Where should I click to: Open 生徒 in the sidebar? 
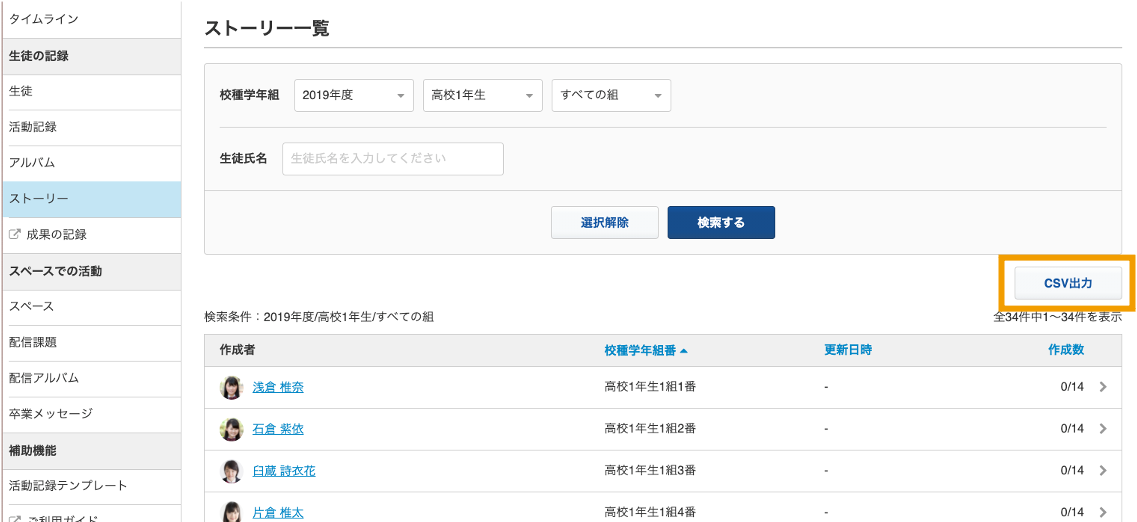coord(92,92)
